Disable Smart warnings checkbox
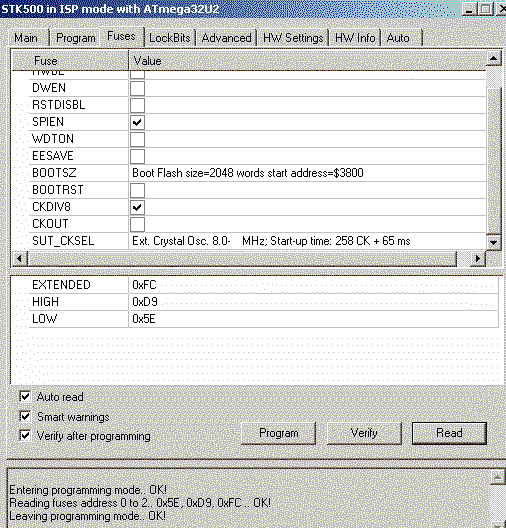The height and width of the screenshot is (528, 506). (x=25, y=416)
